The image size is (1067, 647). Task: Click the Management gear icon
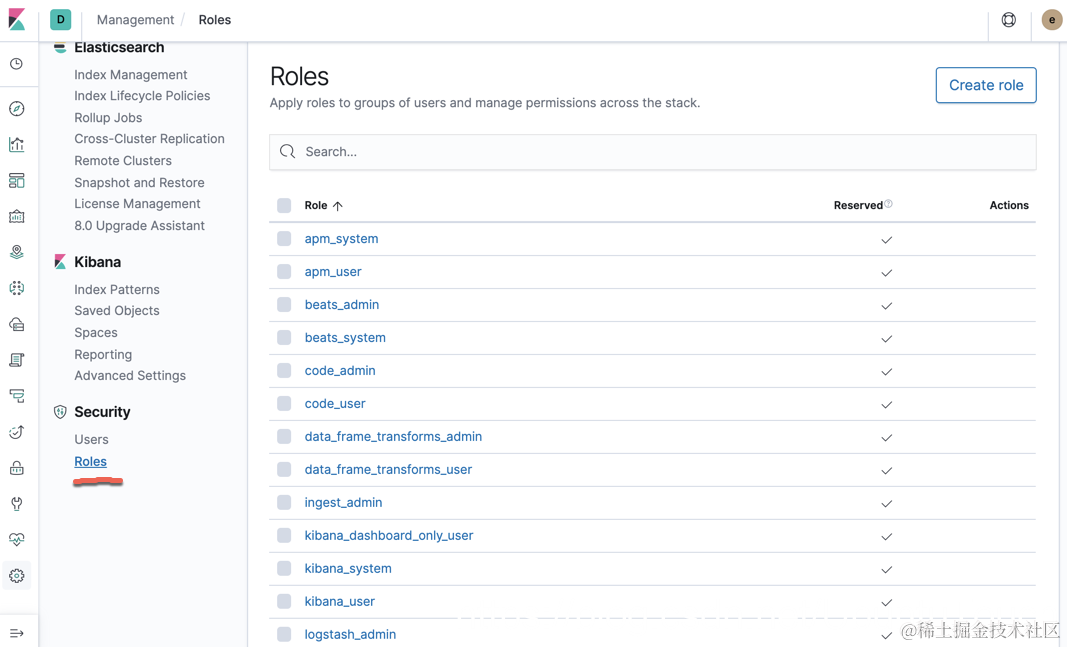point(17,576)
